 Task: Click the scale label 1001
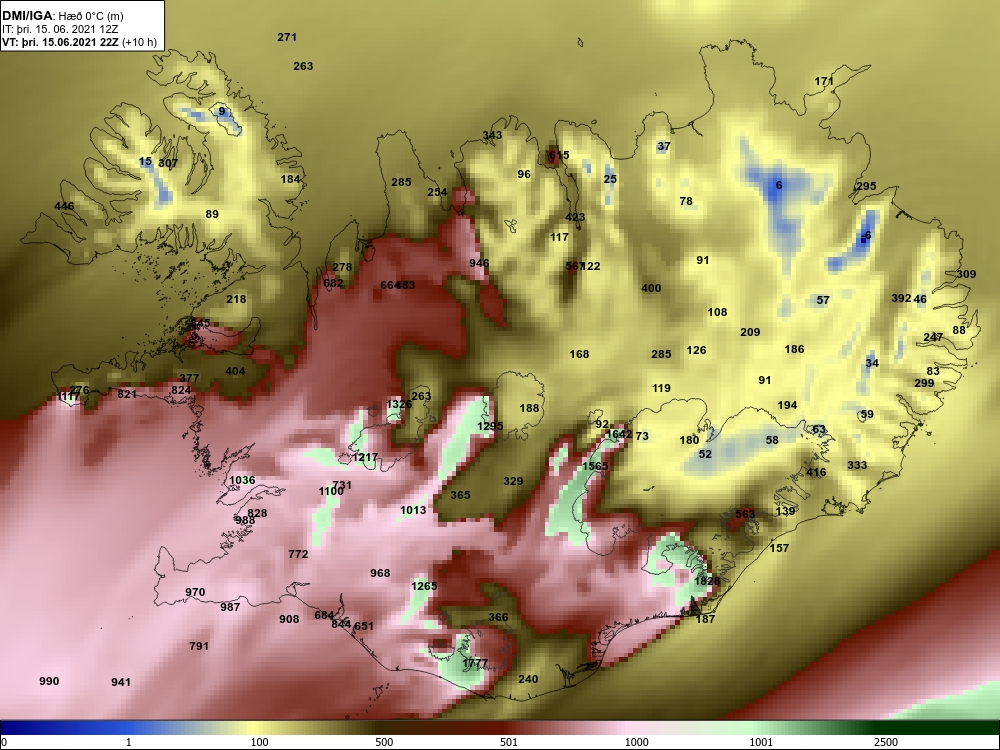coord(761,742)
